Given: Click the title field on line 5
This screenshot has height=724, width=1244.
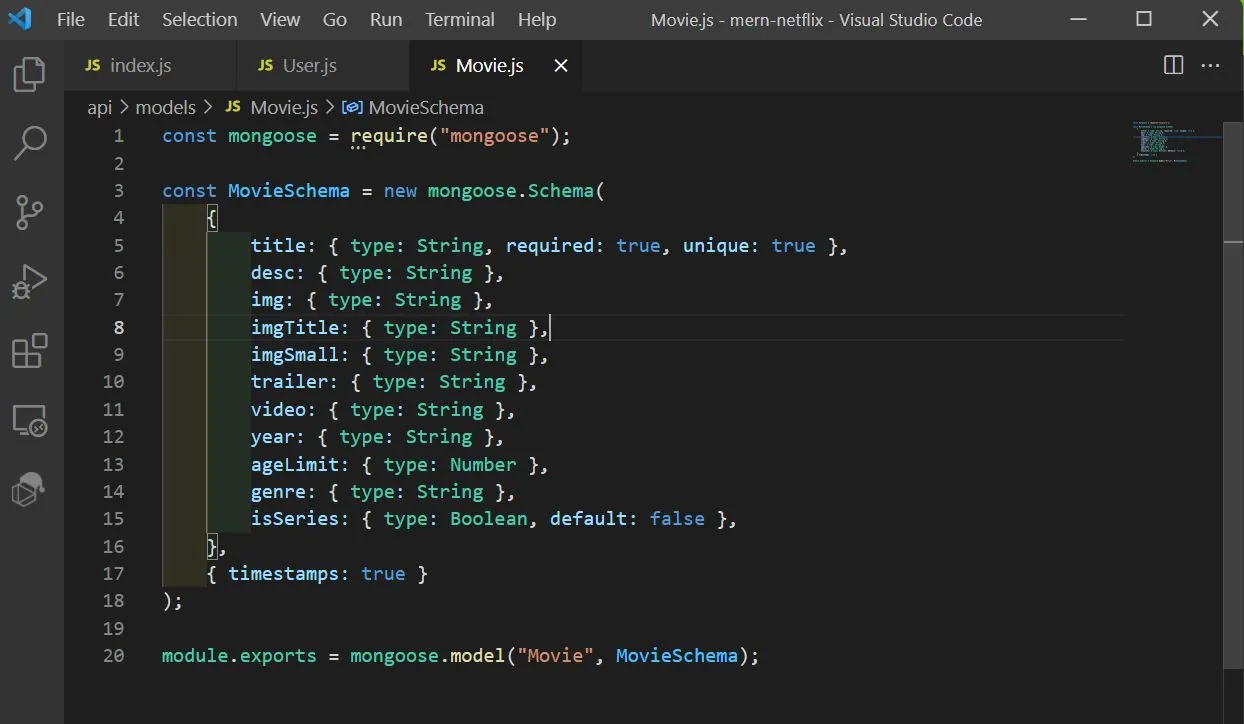Looking at the screenshot, I should (x=278, y=246).
